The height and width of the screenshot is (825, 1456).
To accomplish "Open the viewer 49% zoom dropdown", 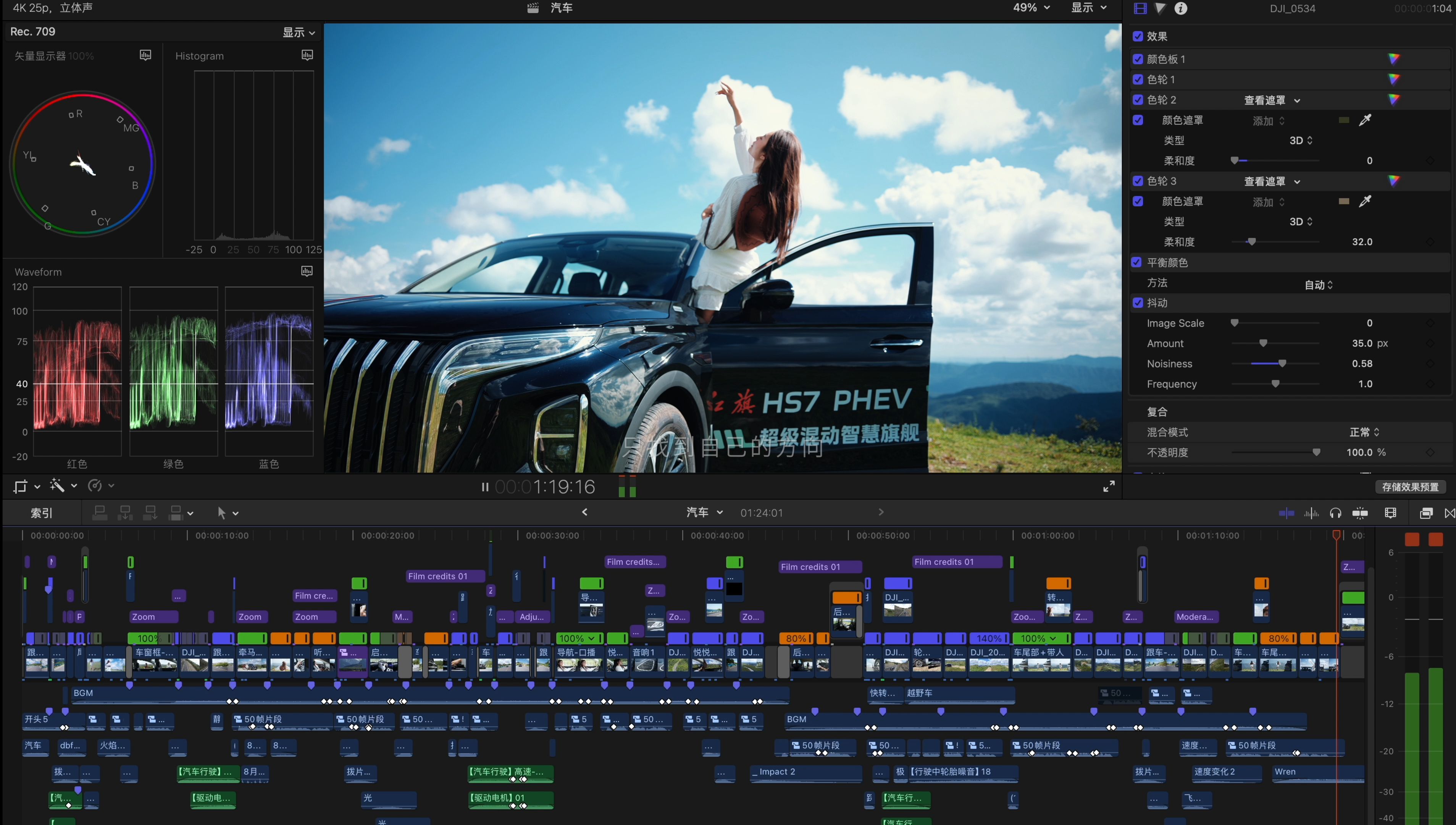I will pyautogui.click(x=1031, y=8).
